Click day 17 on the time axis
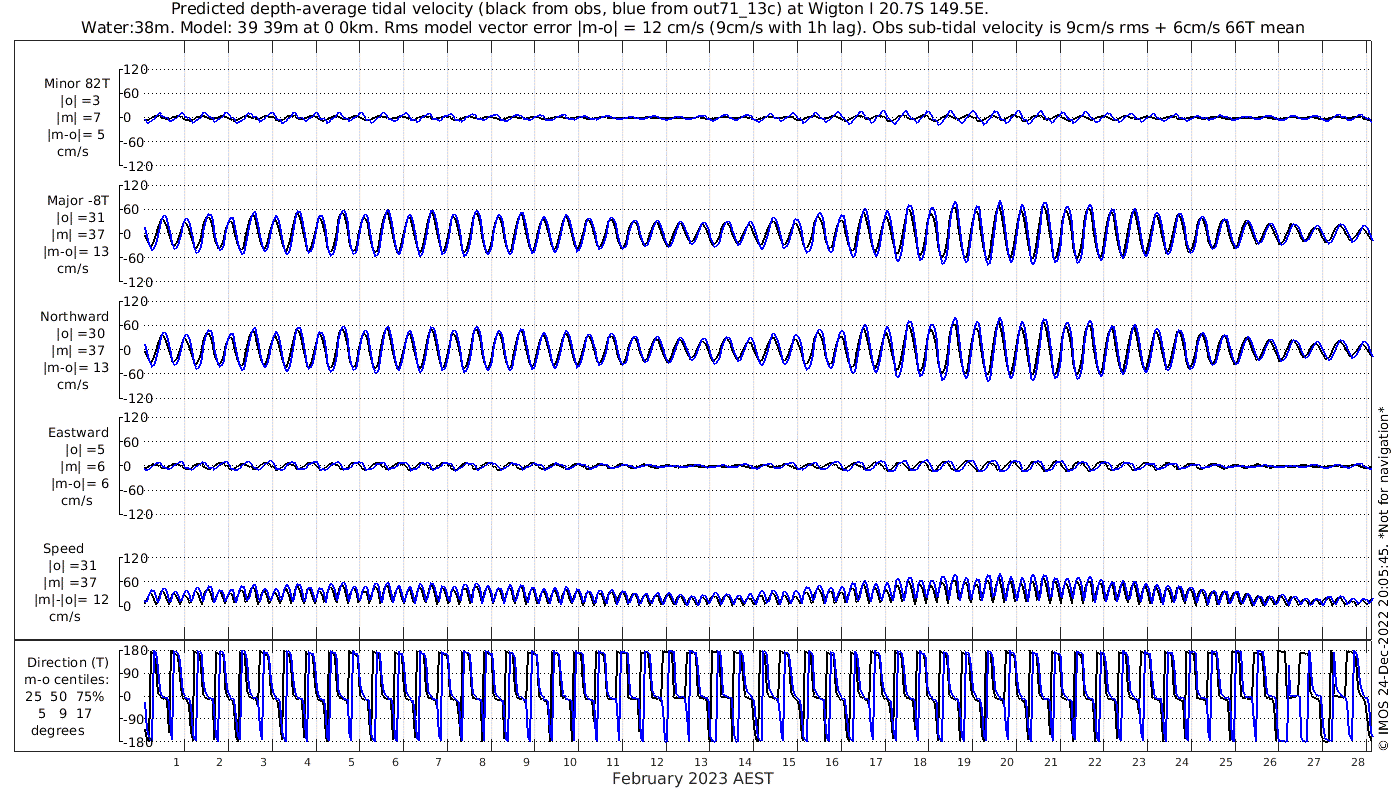The width and height of the screenshot is (1400, 800). pyautogui.click(x=876, y=762)
